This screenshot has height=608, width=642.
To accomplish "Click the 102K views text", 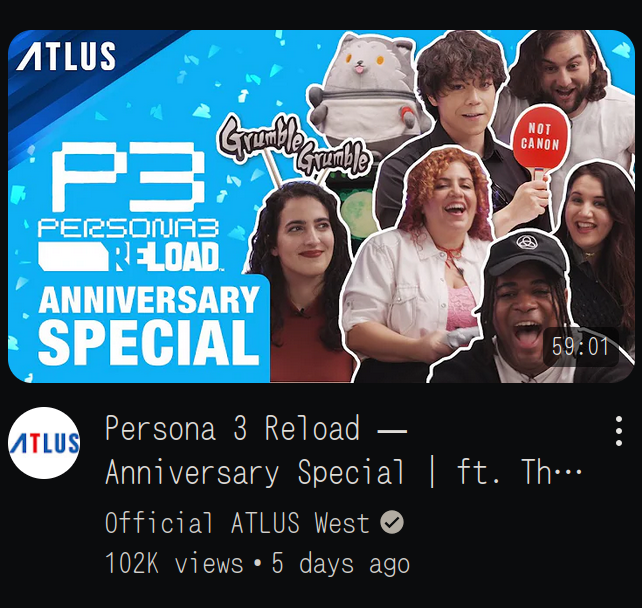I will tap(174, 563).
